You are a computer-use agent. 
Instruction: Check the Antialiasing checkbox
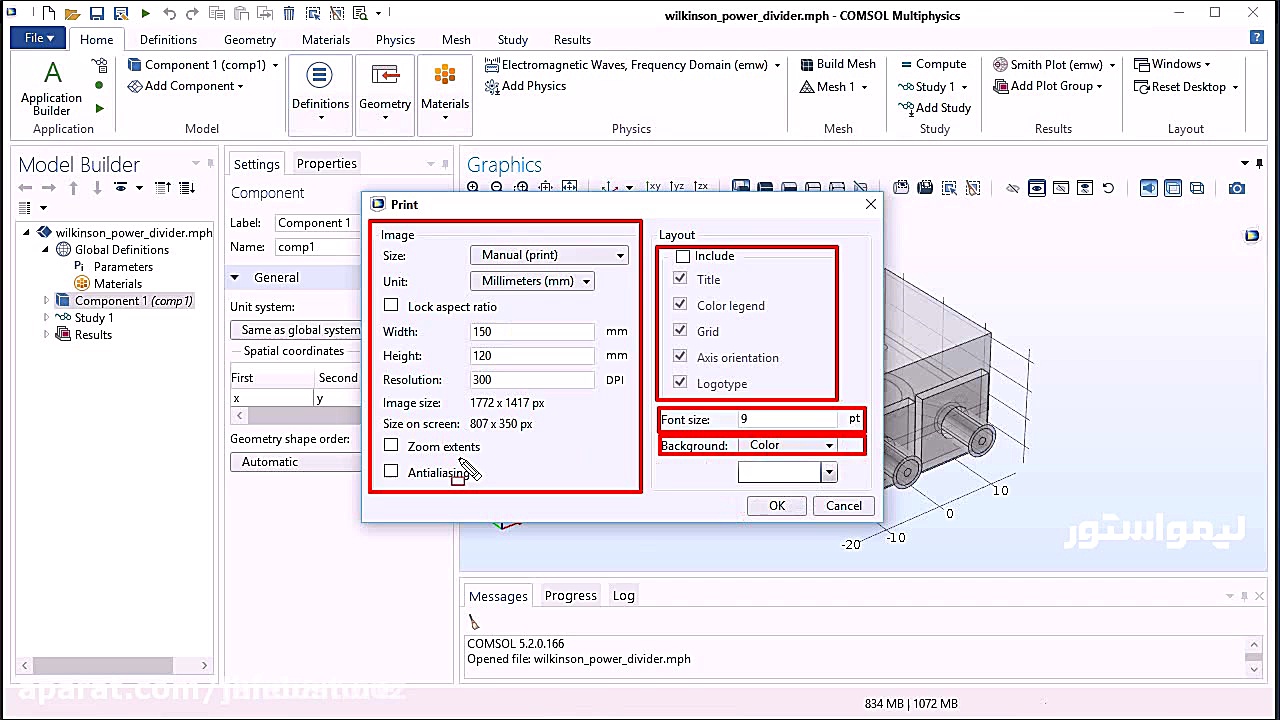click(x=391, y=472)
